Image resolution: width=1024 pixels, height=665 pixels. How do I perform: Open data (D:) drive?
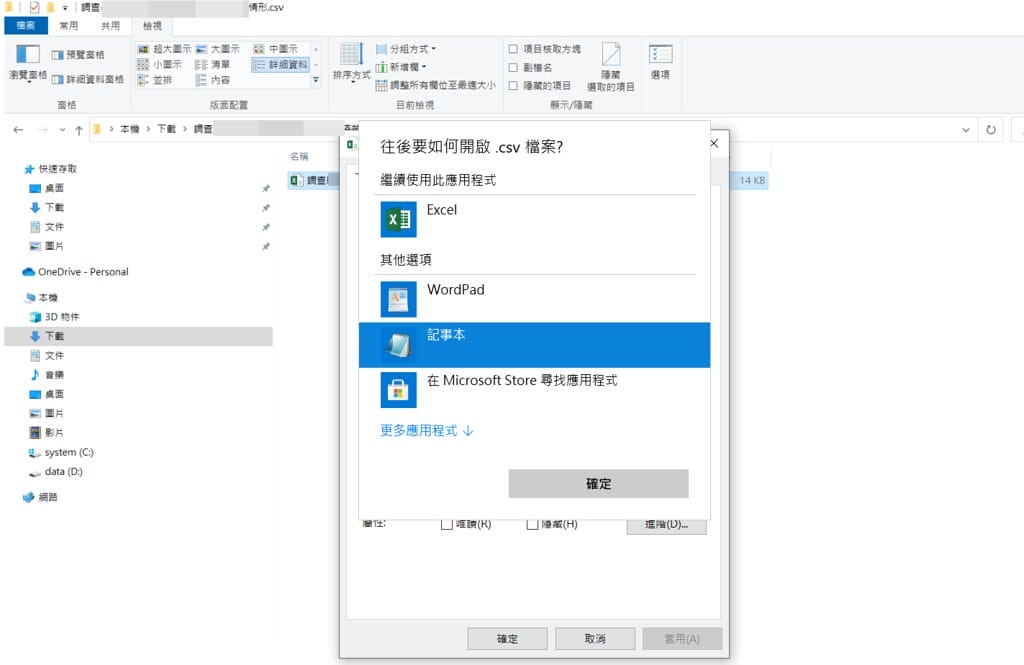[x=56, y=472]
